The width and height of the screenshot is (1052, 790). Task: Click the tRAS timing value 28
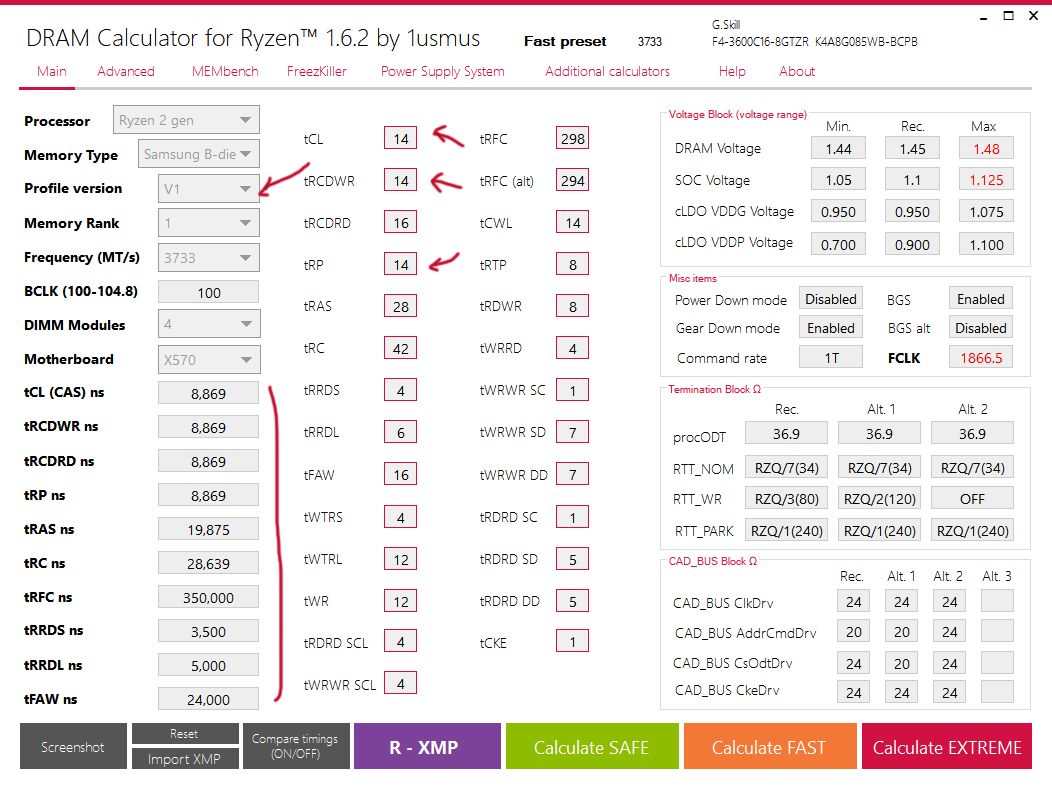click(x=401, y=306)
